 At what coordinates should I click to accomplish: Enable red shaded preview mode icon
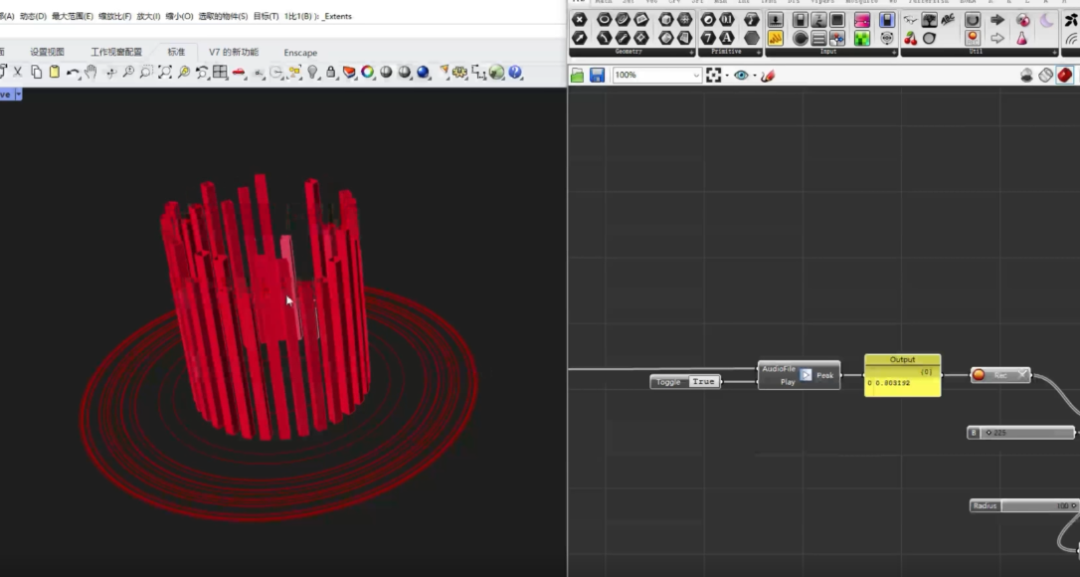coord(1064,75)
